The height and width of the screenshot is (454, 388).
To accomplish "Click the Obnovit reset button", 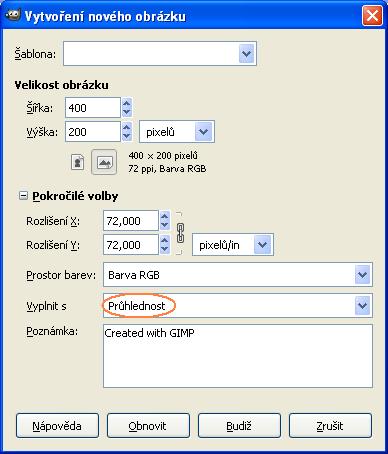I will (x=148, y=426).
